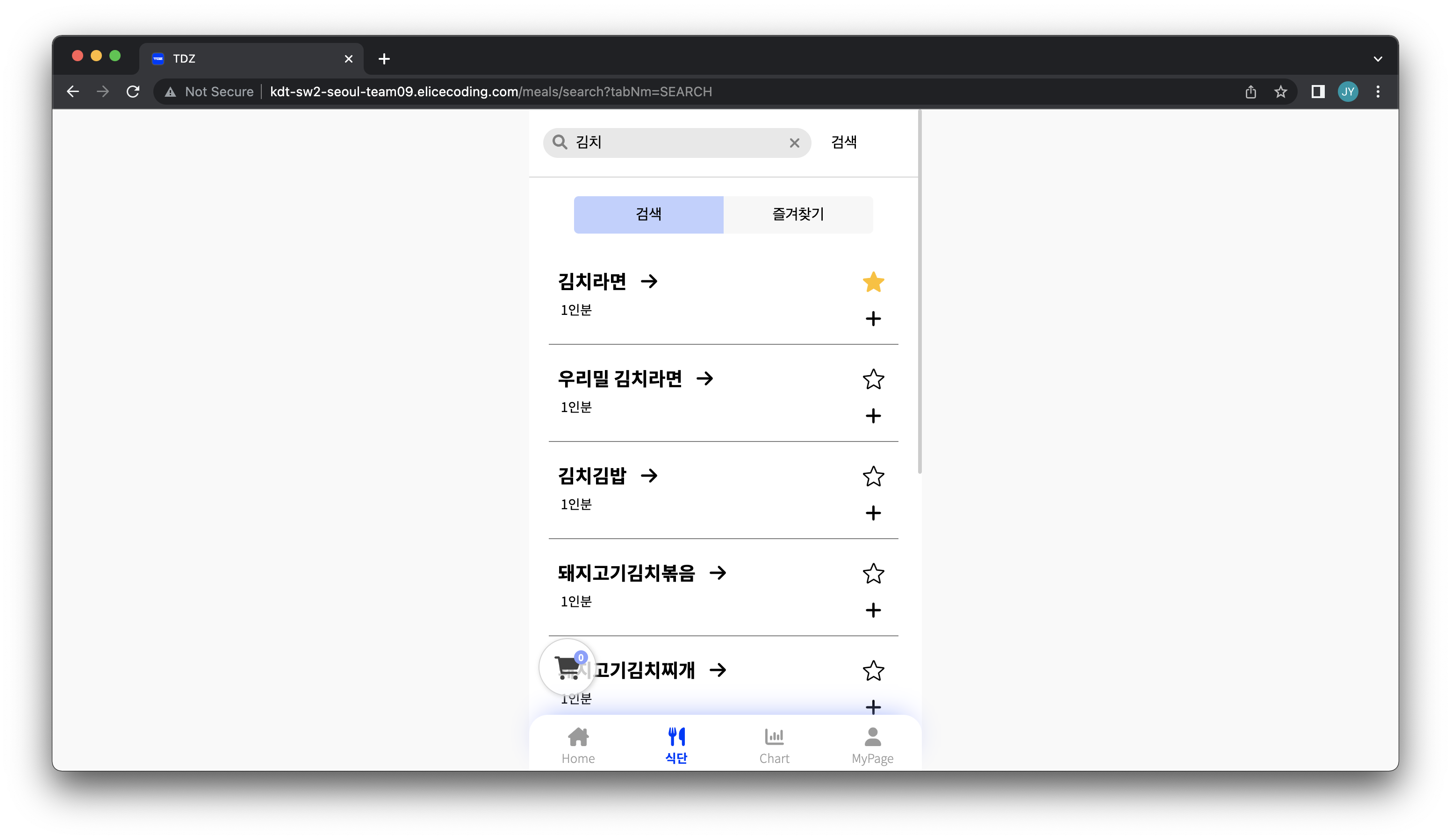Open 김치라면 details via arrow
This screenshot has height=840, width=1451.
click(649, 281)
